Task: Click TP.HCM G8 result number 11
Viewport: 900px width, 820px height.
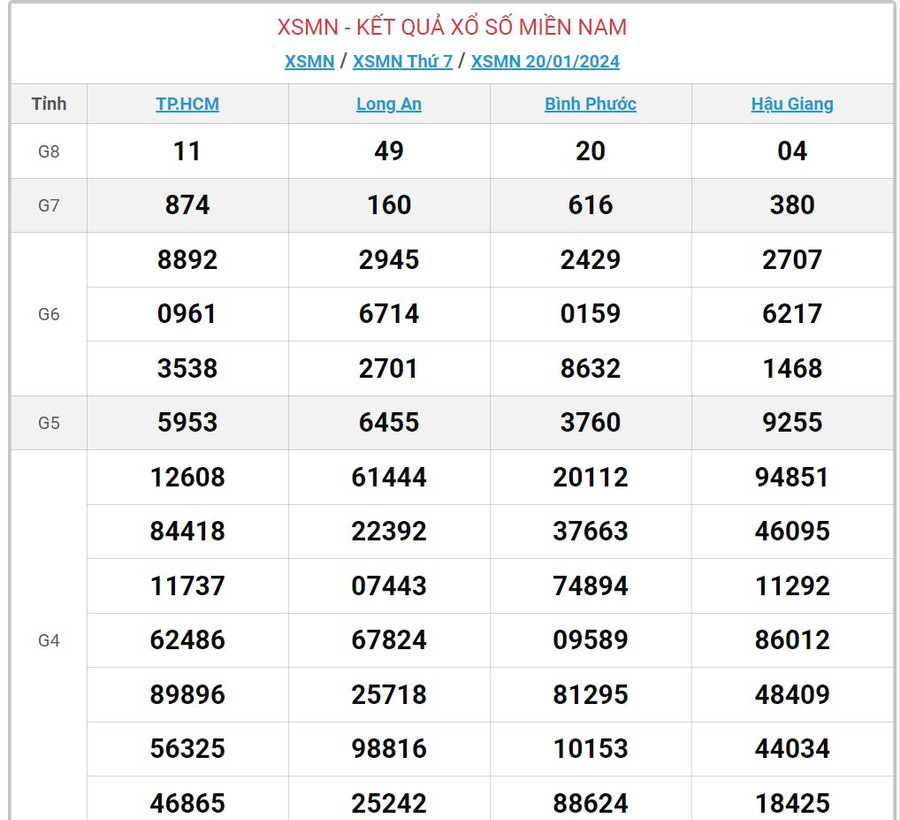Action: pos(187,151)
